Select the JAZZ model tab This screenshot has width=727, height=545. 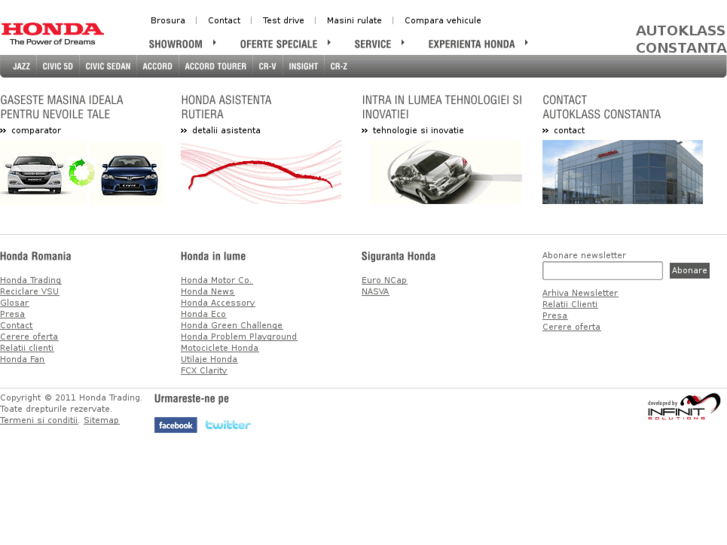coord(21,66)
